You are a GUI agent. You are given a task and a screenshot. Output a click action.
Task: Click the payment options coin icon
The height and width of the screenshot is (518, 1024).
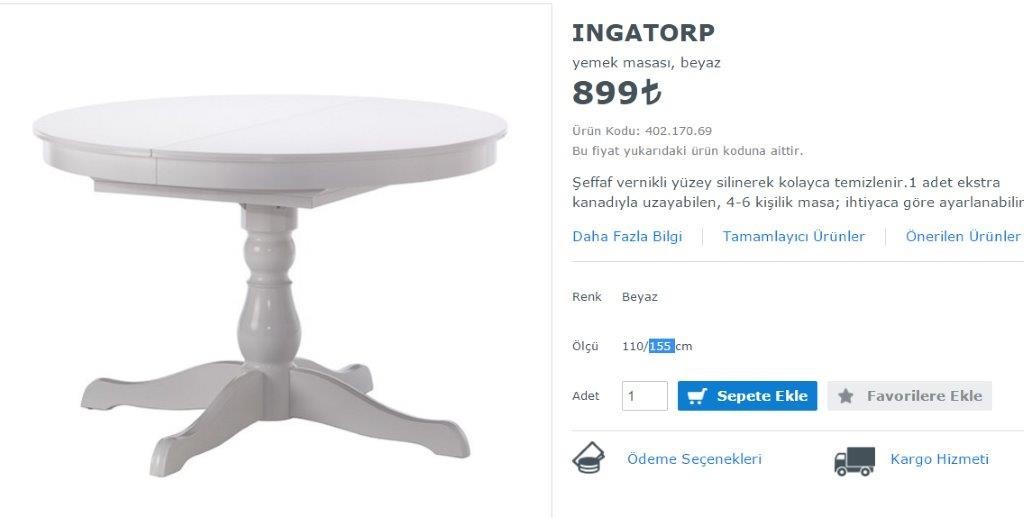588,458
